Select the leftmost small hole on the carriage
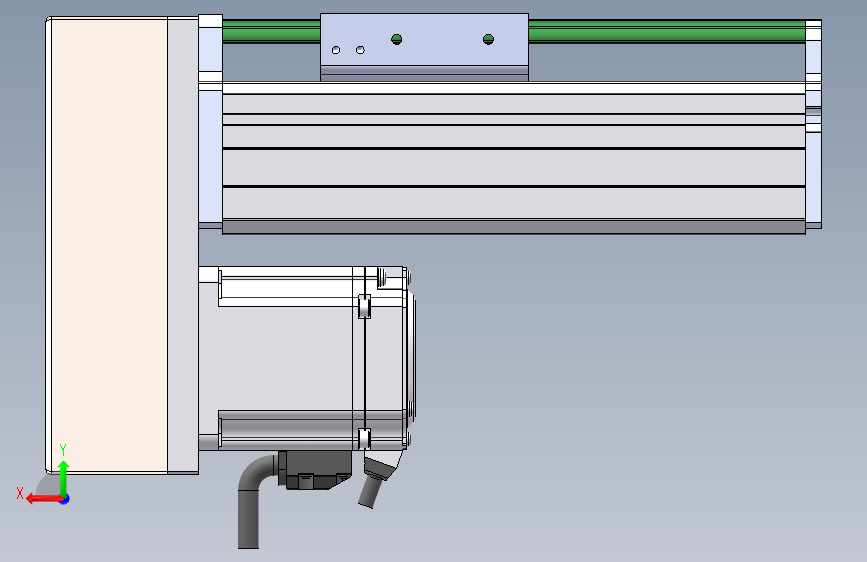This screenshot has height=562, width=867. (336, 50)
